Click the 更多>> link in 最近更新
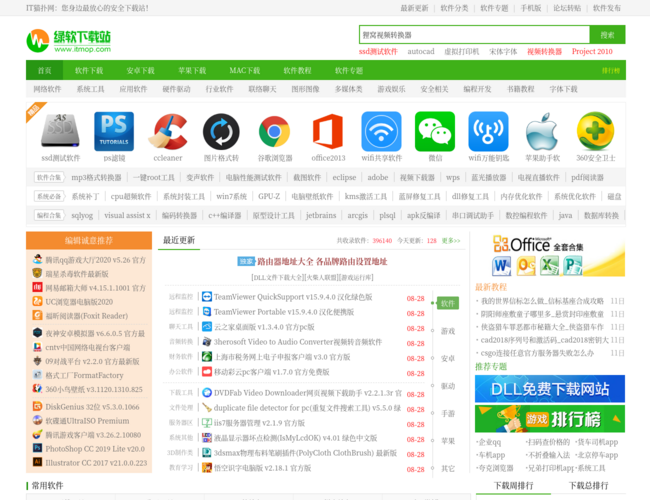 pos(451,240)
